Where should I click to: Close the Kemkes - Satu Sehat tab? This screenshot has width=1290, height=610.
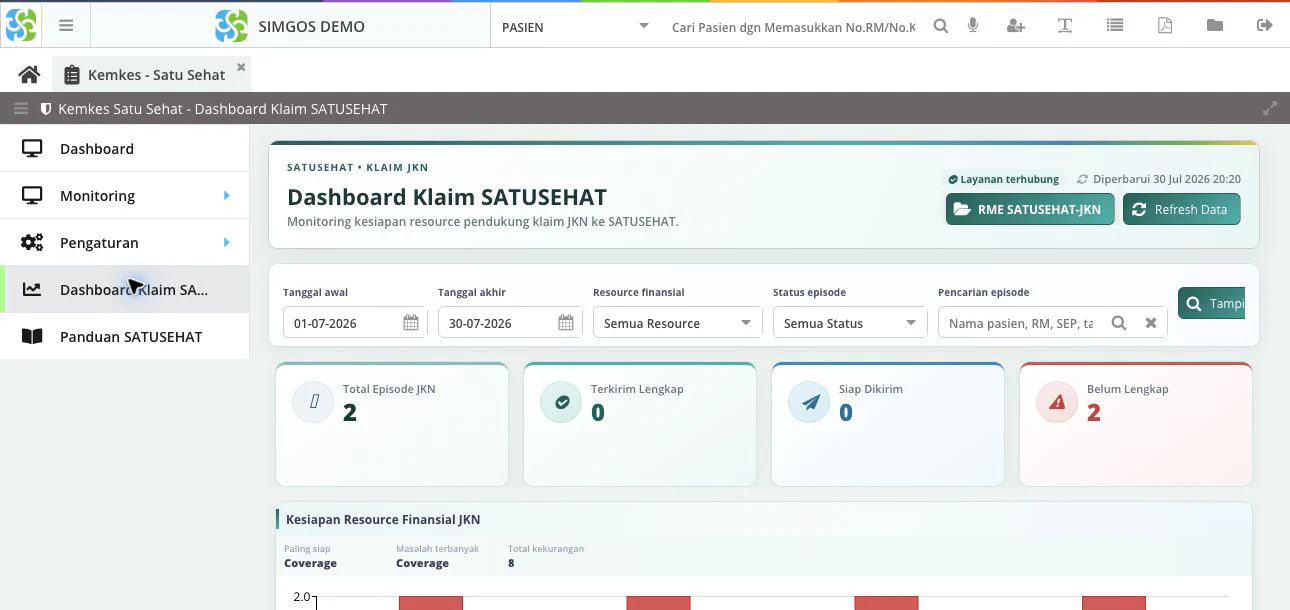coord(241,68)
